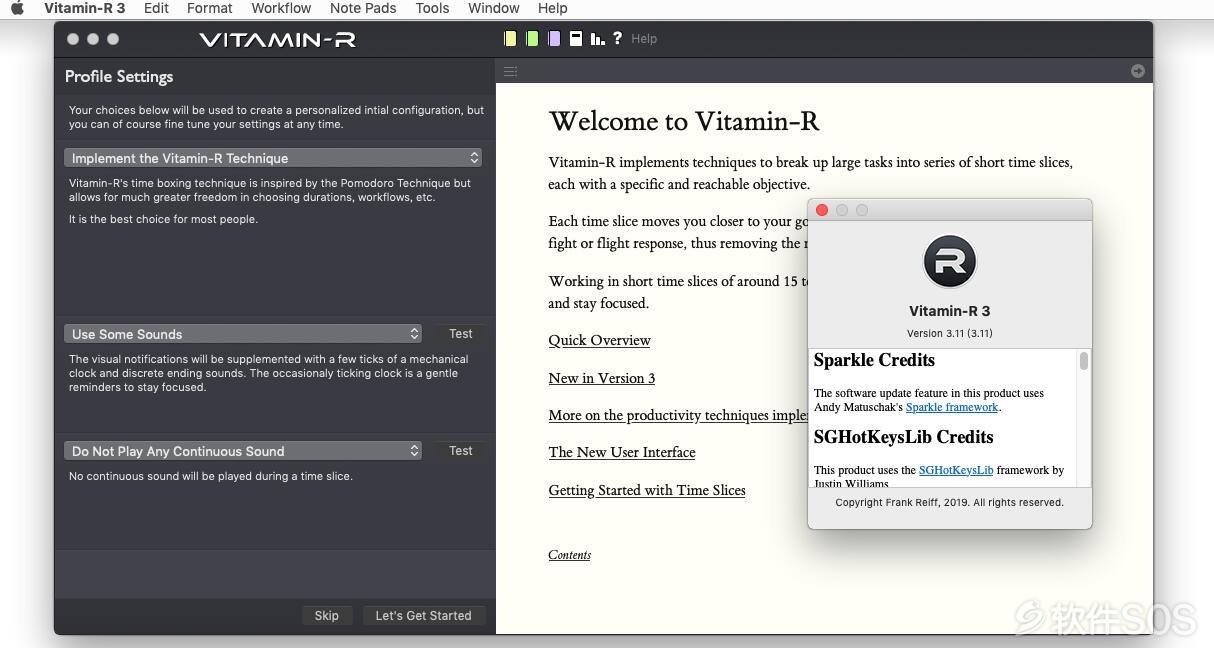Image resolution: width=1214 pixels, height=648 pixels.
Task: Click the Skip button
Action: [327, 616]
